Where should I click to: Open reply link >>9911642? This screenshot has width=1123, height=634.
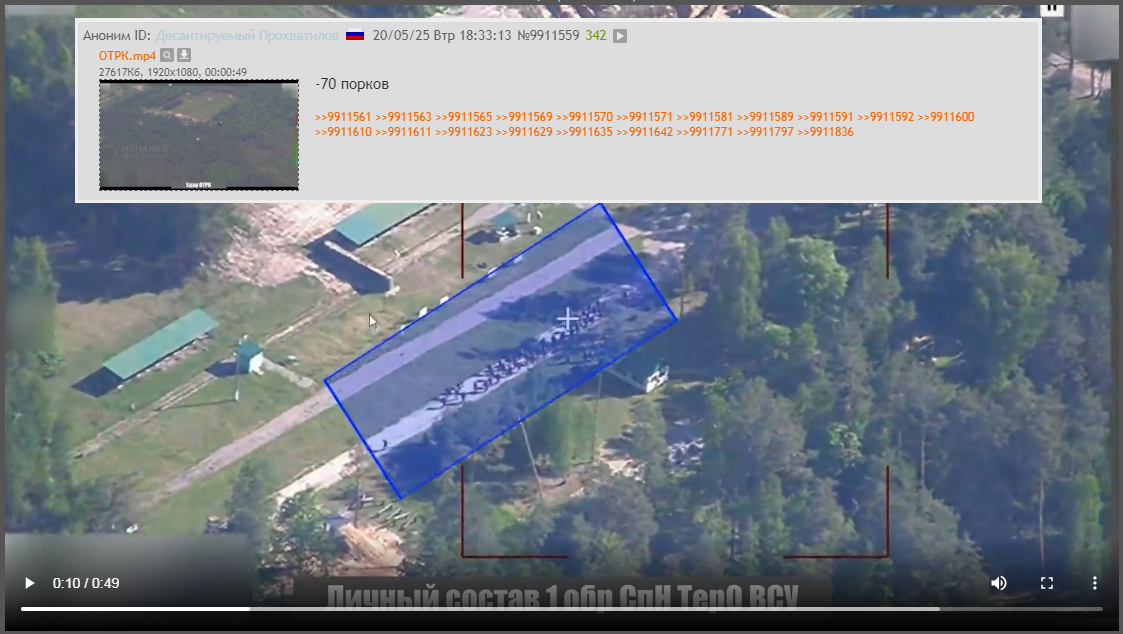tap(645, 132)
